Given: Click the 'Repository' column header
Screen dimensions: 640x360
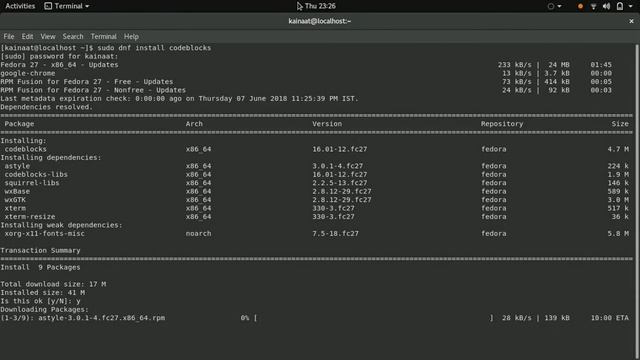Looking at the screenshot, I should click(502, 124).
